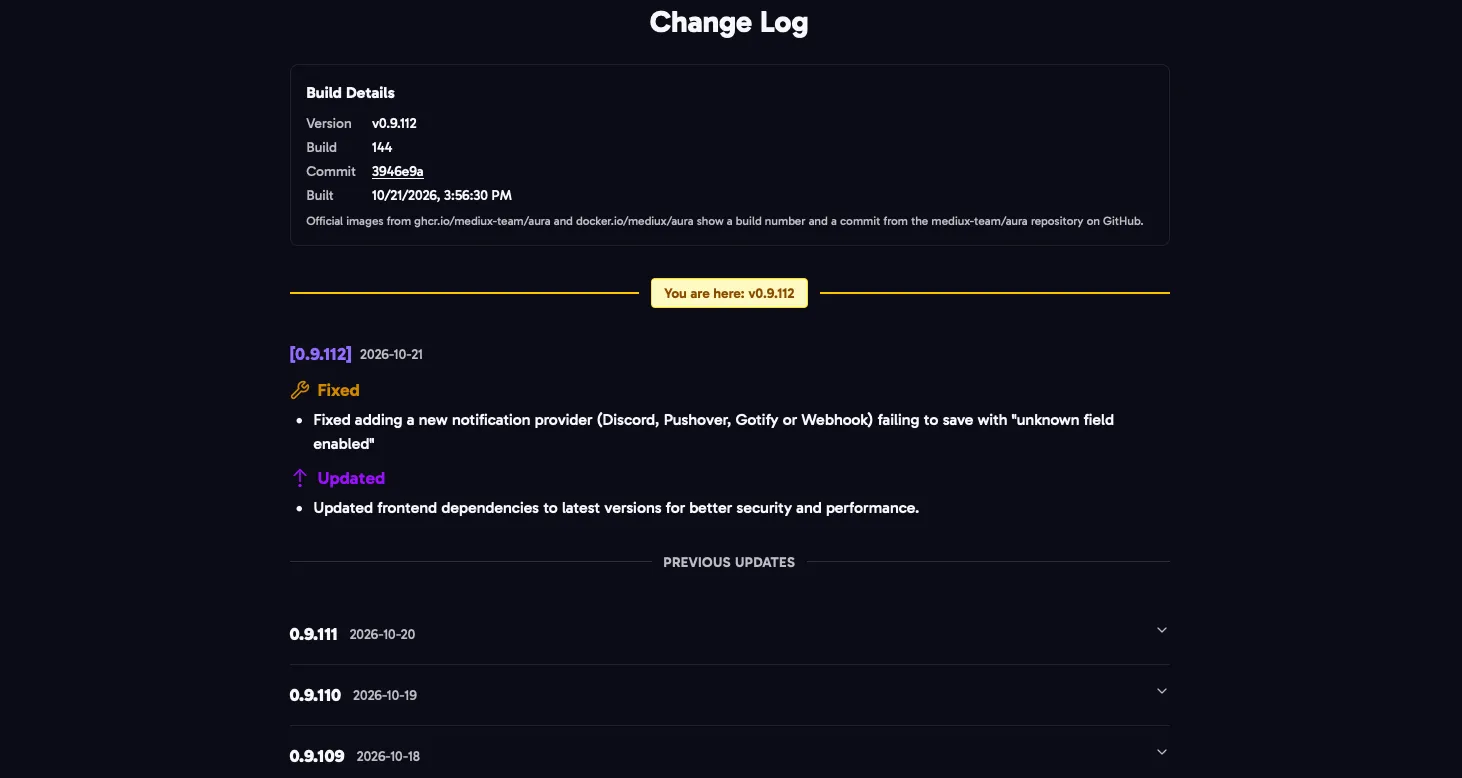1462x778 pixels.
Task: Expand the 0.9.109 changelog entry chevron
Action: 1161,752
